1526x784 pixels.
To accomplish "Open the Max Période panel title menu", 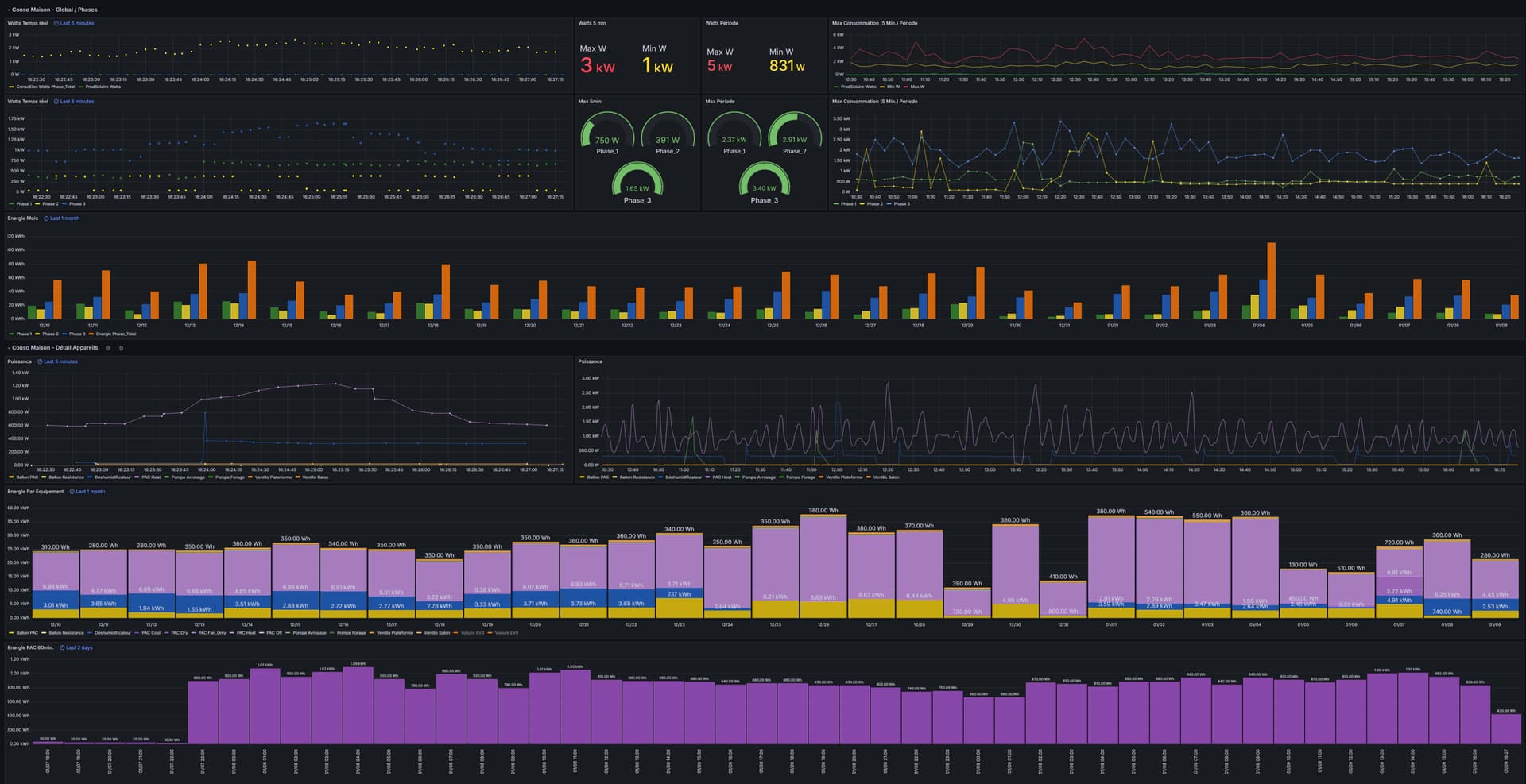I will pyautogui.click(x=720, y=102).
